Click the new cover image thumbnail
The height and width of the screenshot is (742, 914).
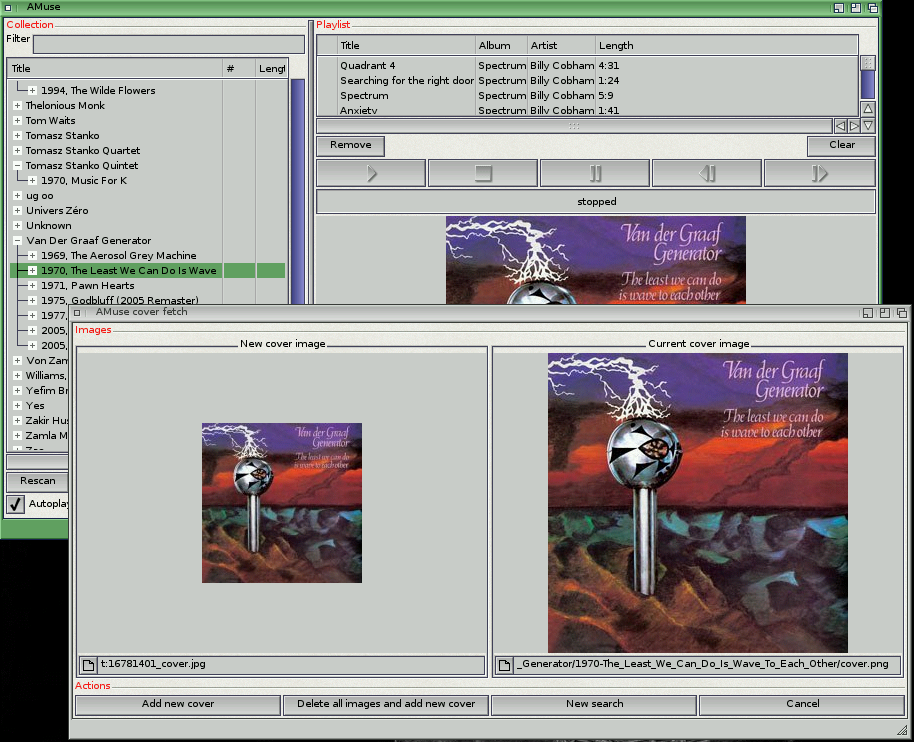tap(282, 502)
